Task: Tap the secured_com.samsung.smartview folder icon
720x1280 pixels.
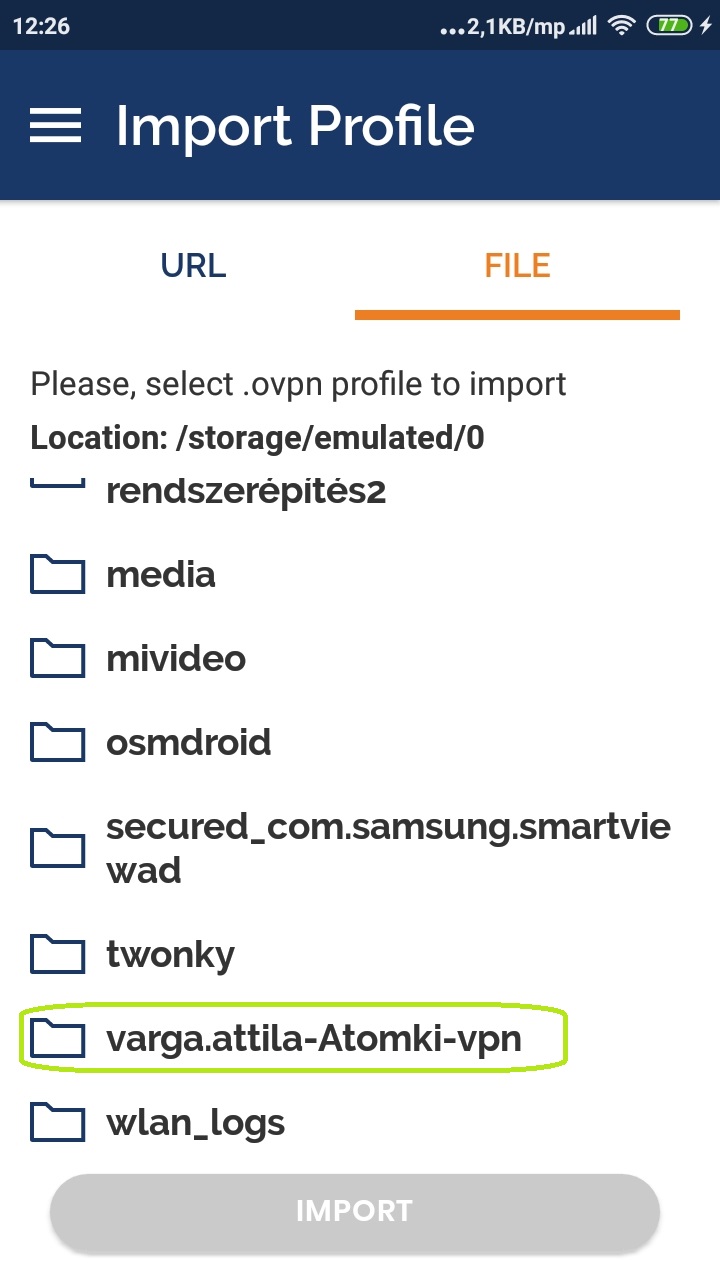Action: click(57, 849)
